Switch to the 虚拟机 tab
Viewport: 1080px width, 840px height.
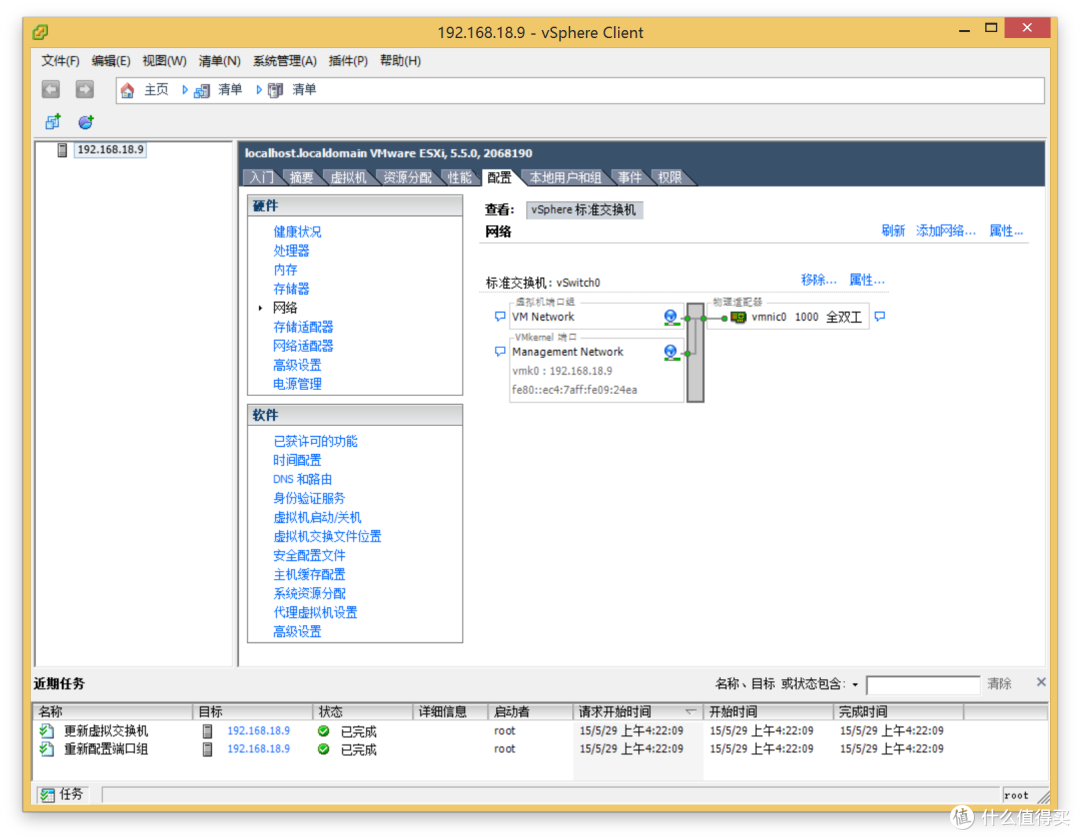coord(349,178)
